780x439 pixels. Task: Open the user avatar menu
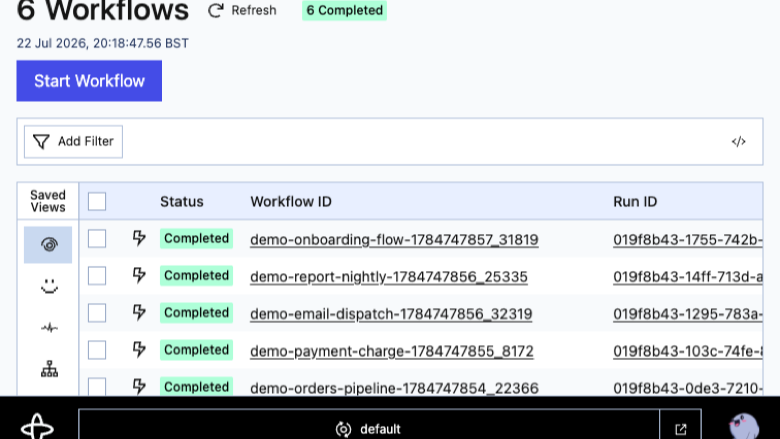[744, 427]
